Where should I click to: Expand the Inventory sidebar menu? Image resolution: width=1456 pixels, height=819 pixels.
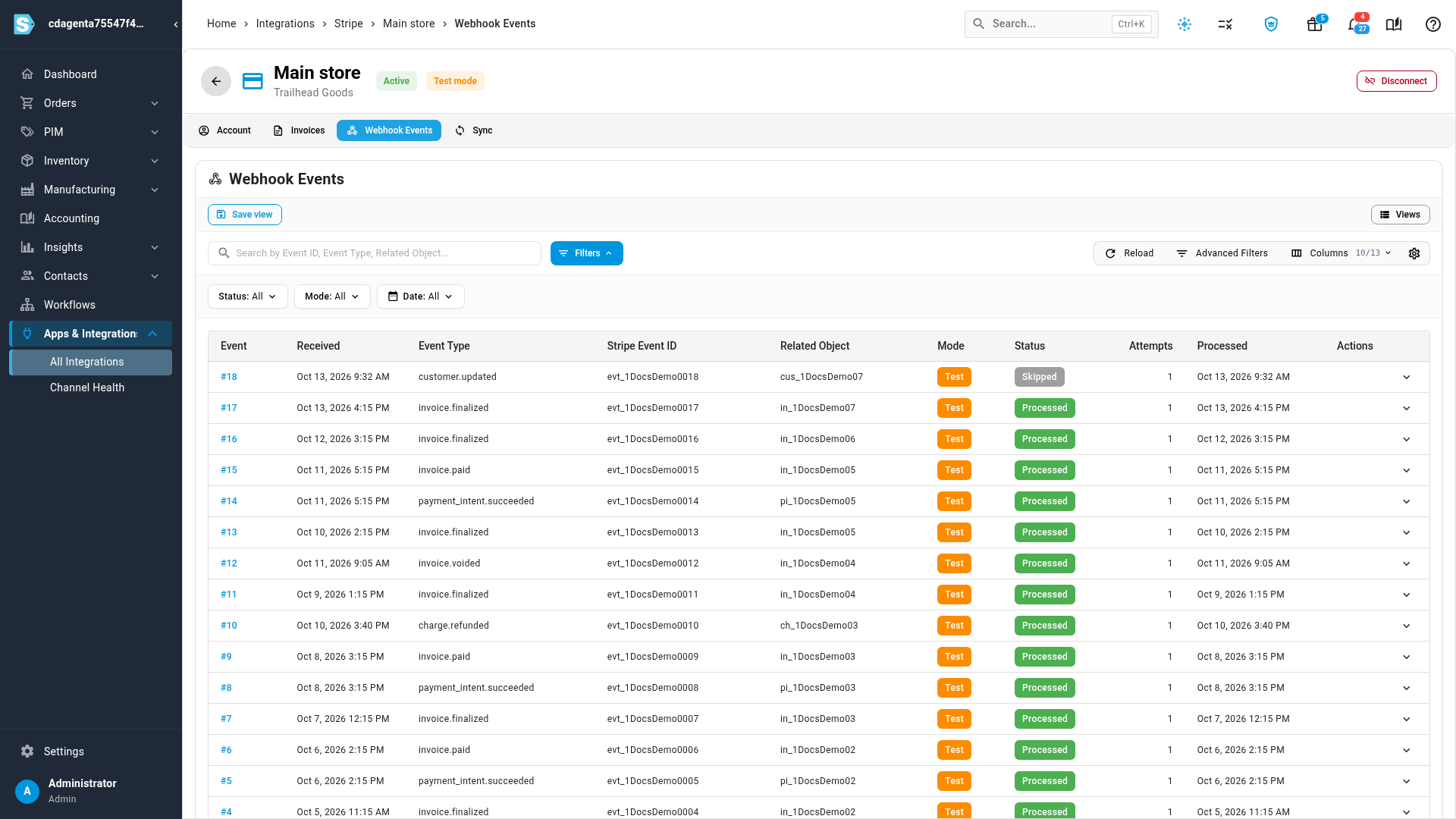click(91, 161)
